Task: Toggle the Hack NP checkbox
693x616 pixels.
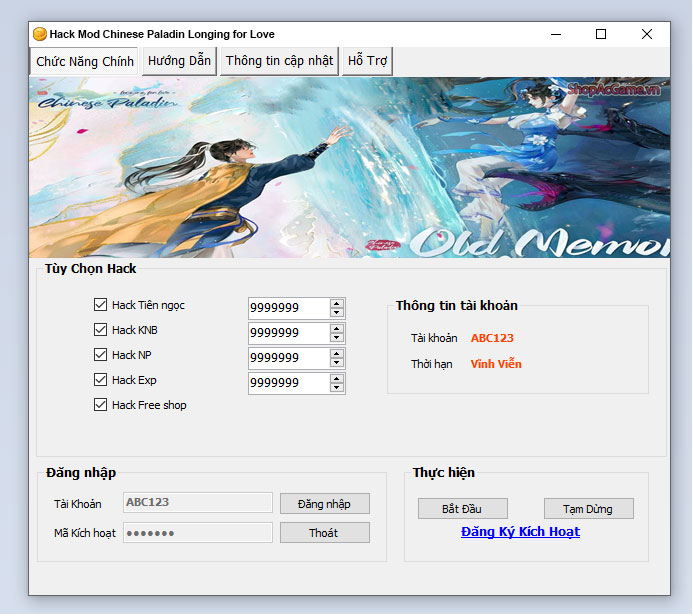Action: [x=100, y=355]
